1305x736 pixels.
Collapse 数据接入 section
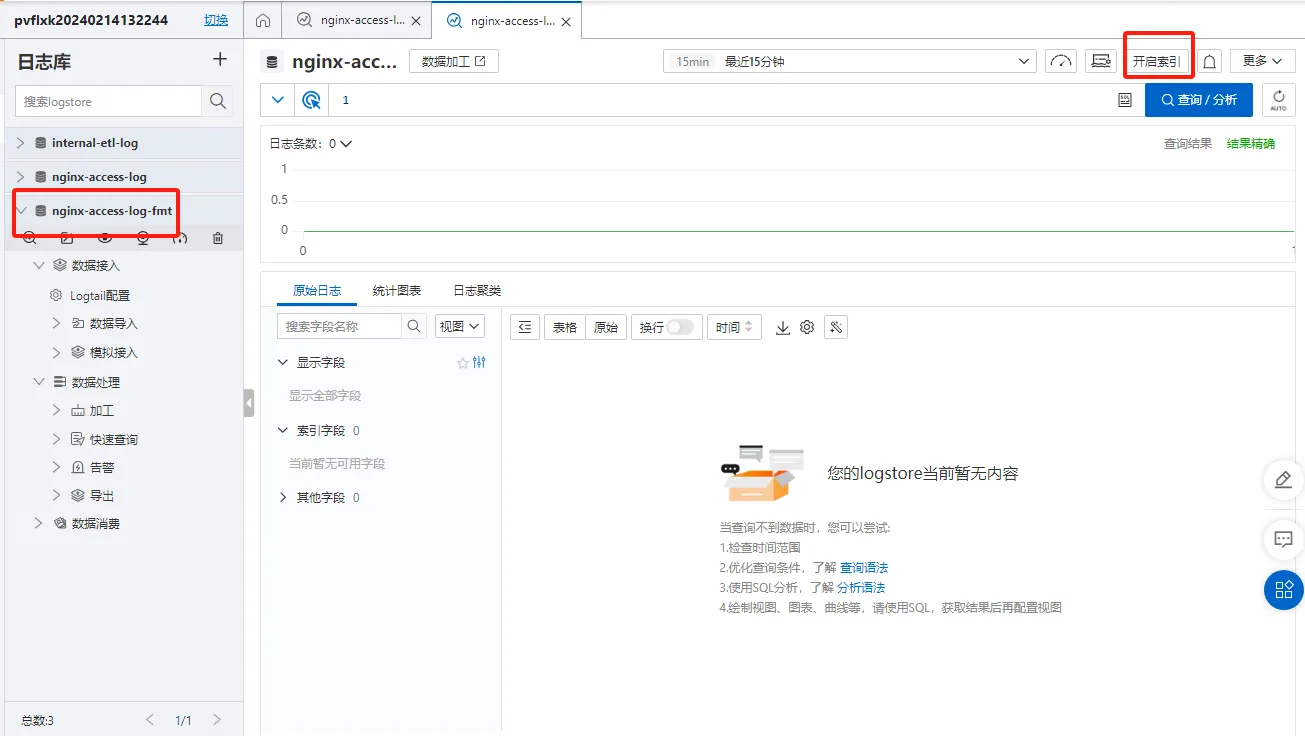point(39,266)
